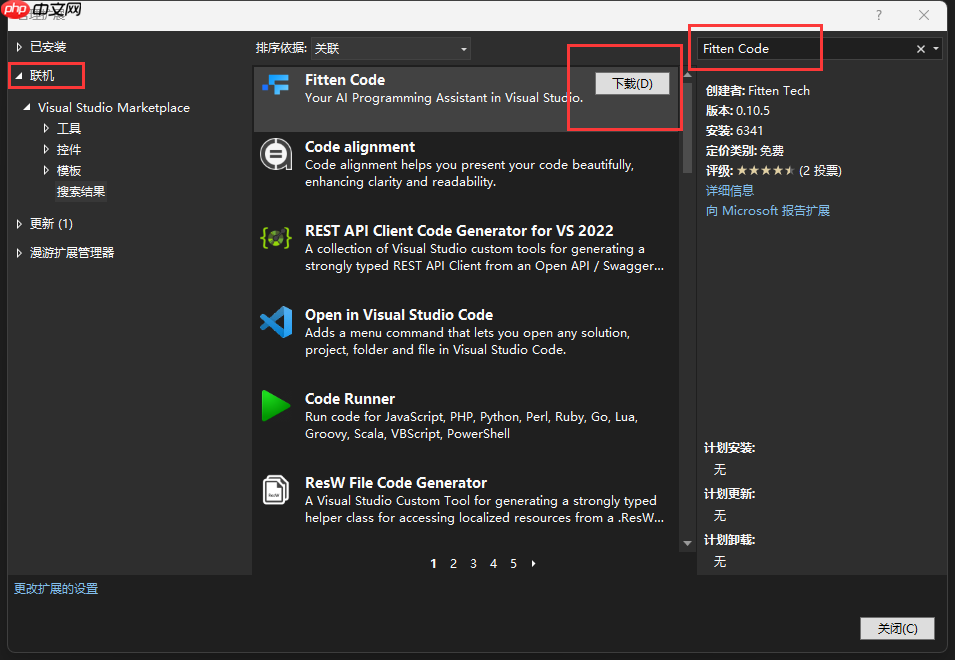This screenshot has width=955, height=660.
Task: Click the Code alignment extension icon
Action: point(276,155)
